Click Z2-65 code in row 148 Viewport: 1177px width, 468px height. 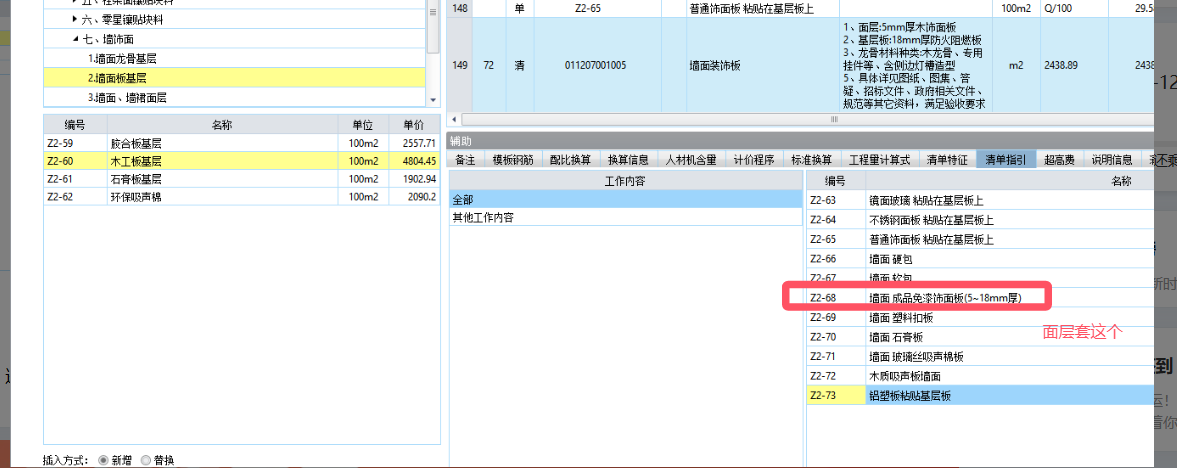590,9
